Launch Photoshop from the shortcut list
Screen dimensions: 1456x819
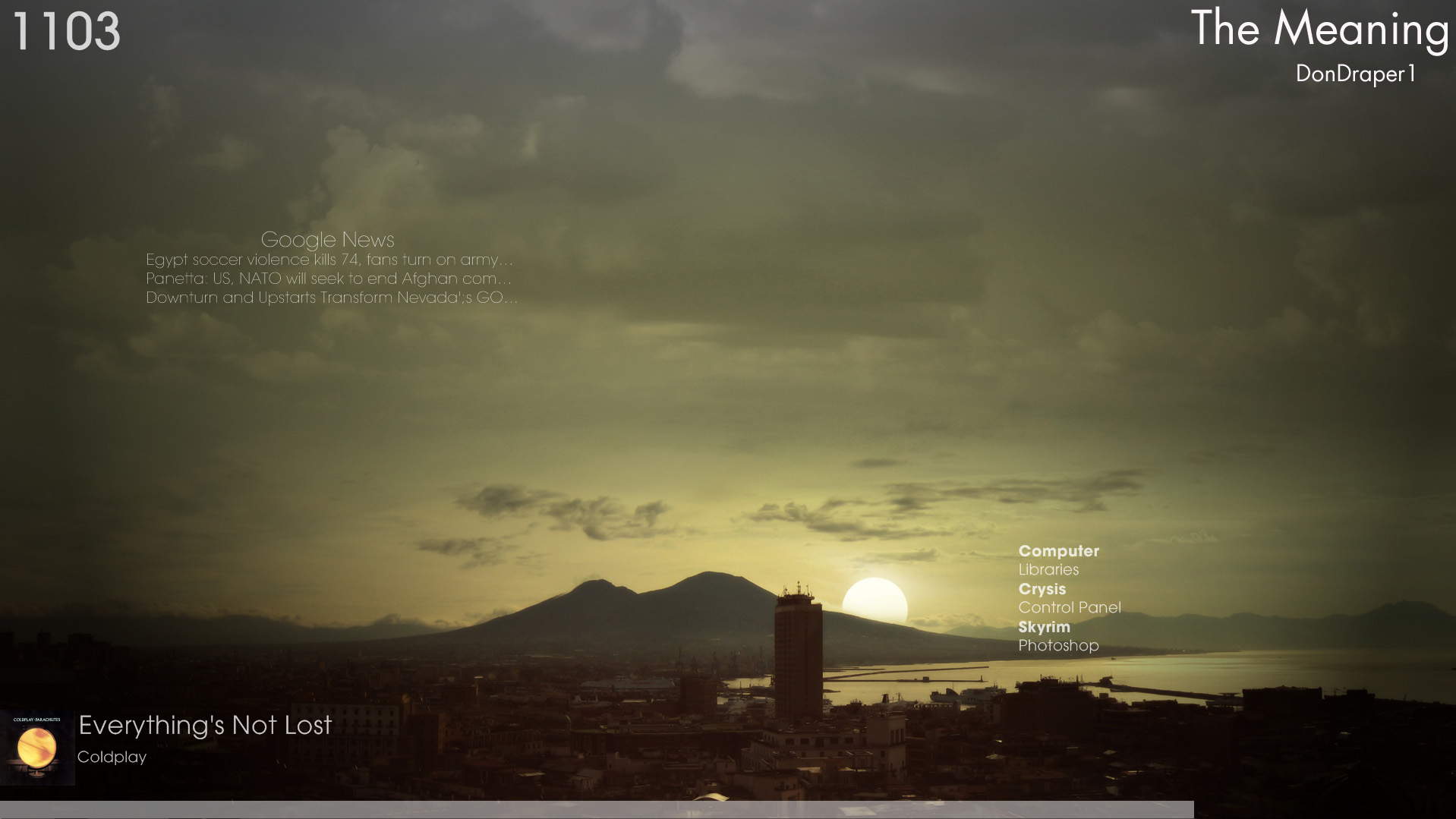[x=1058, y=646]
